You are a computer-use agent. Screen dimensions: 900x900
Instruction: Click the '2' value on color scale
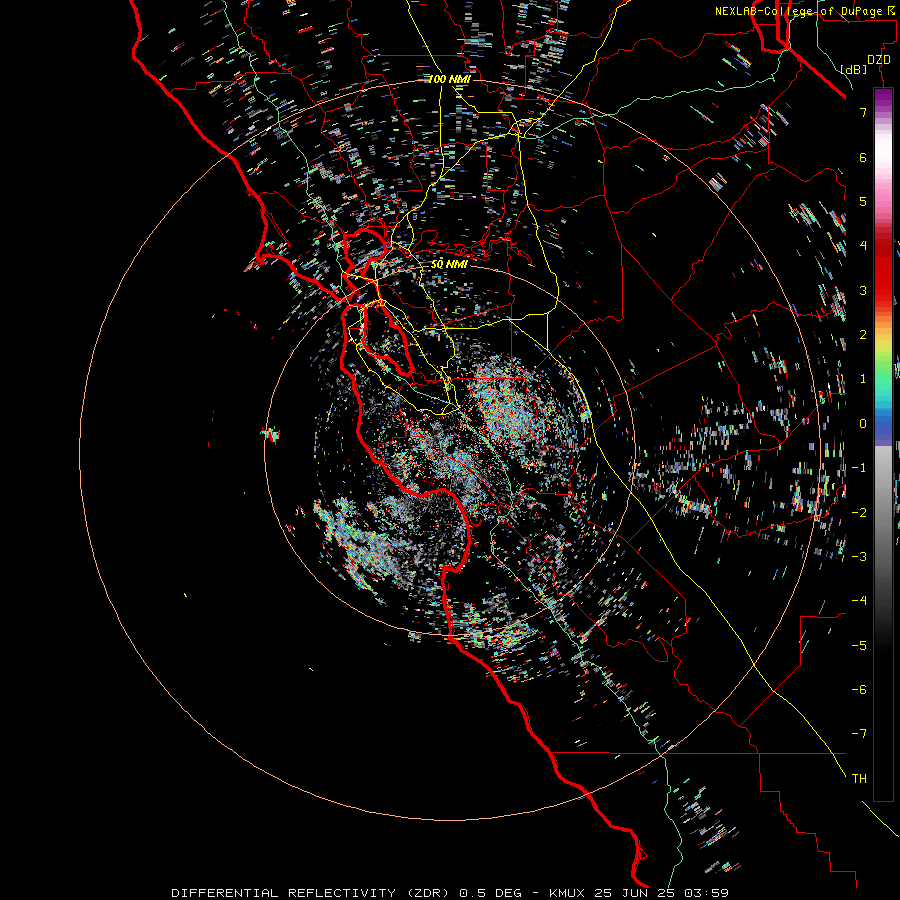[863, 335]
